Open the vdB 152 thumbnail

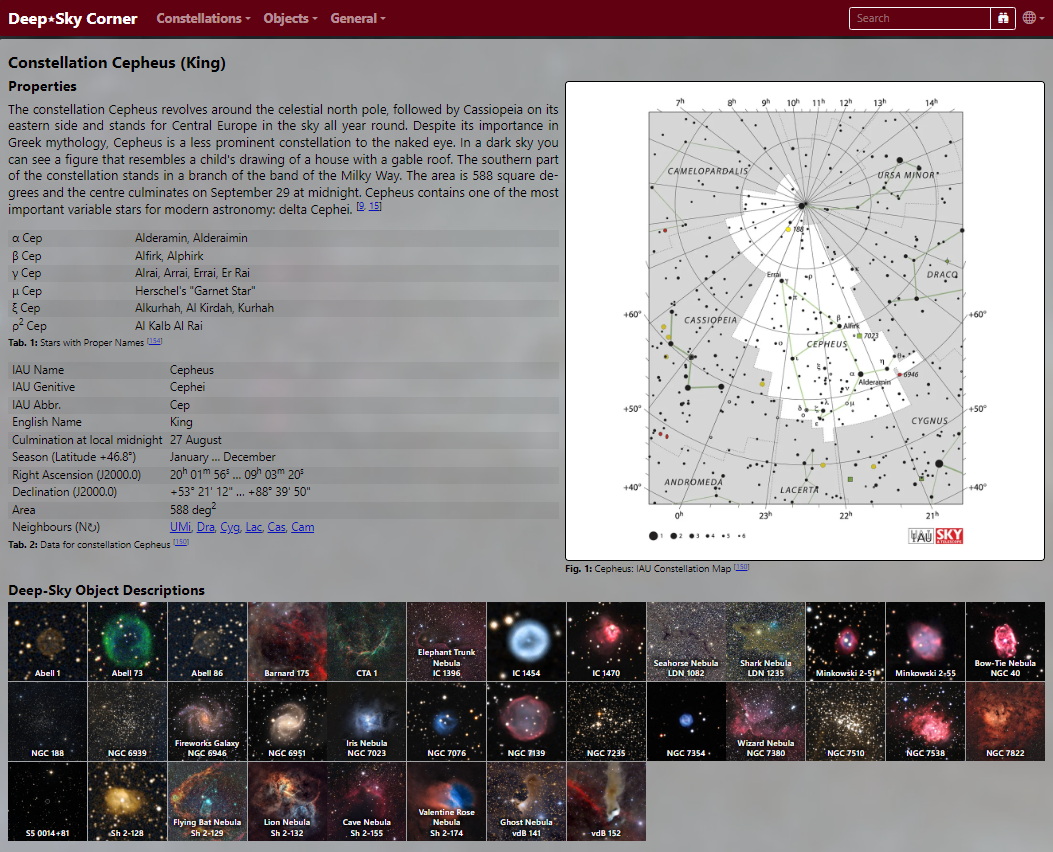click(x=606, y=801)
